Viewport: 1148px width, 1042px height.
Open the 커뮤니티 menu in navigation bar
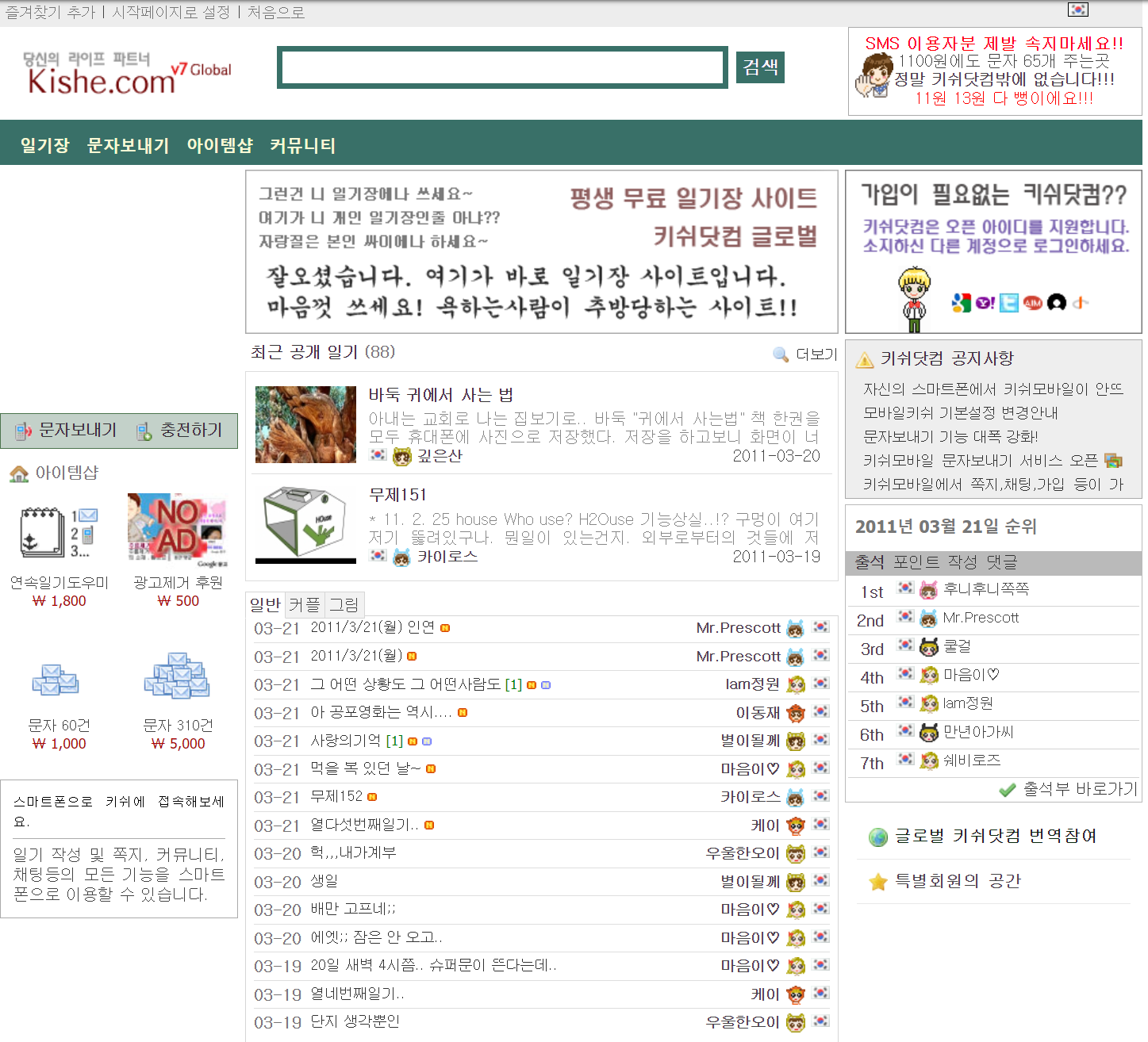[302, 146]
